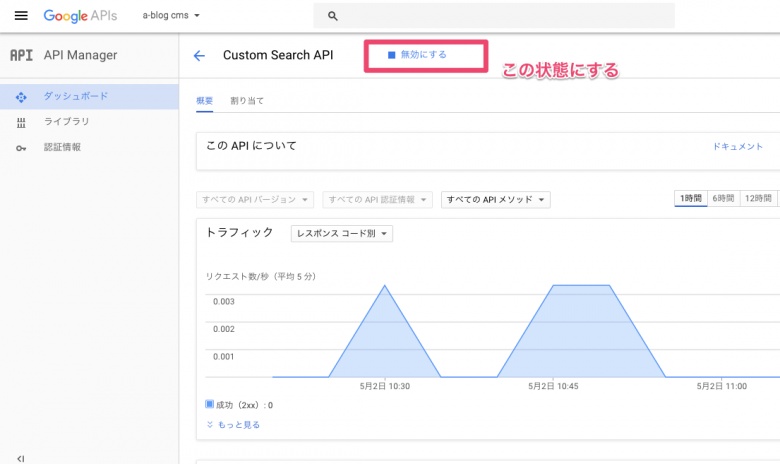This screenshot has width=780, height=464.
Task: Toggle the 成功 (2xx) legend checkbox
Action: click(210, 404)
